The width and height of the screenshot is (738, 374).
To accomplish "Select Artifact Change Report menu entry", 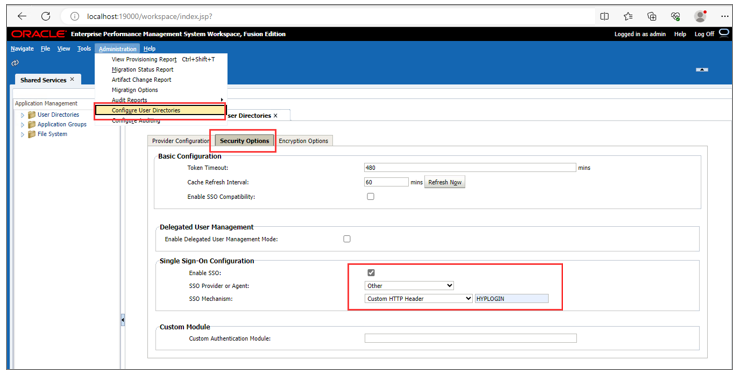I will 161,80.
